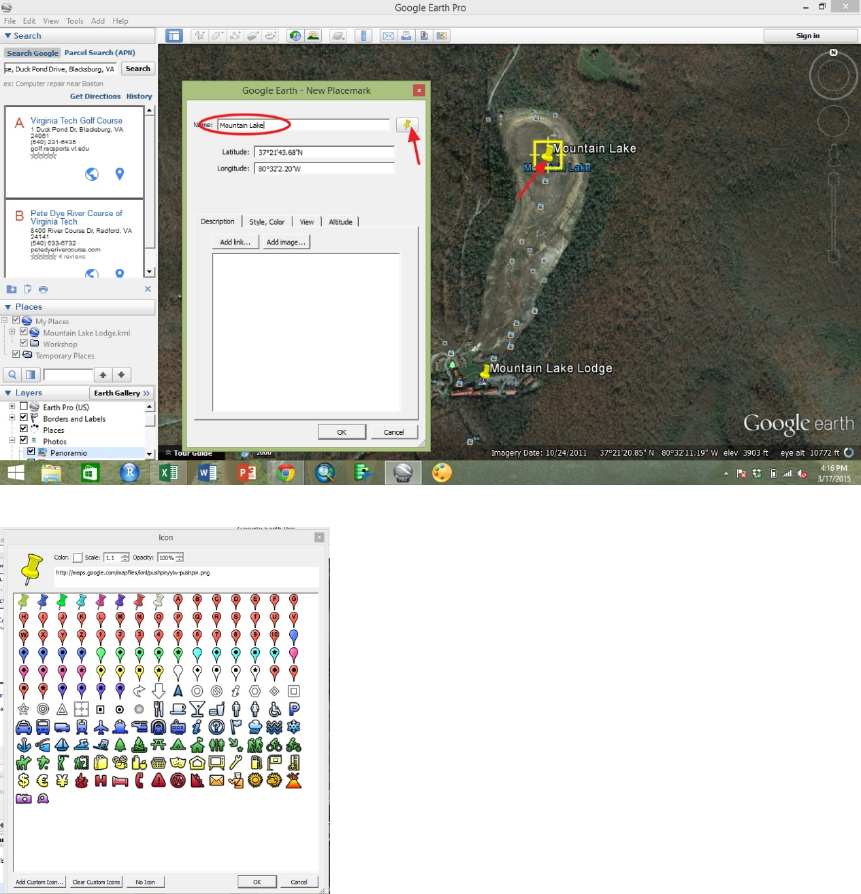Image resolution: width=861 pixels, height=894 pixels.
Task: Expand the Mountain Lake Lodge.kml tree node
Action: tap(12, 332)
